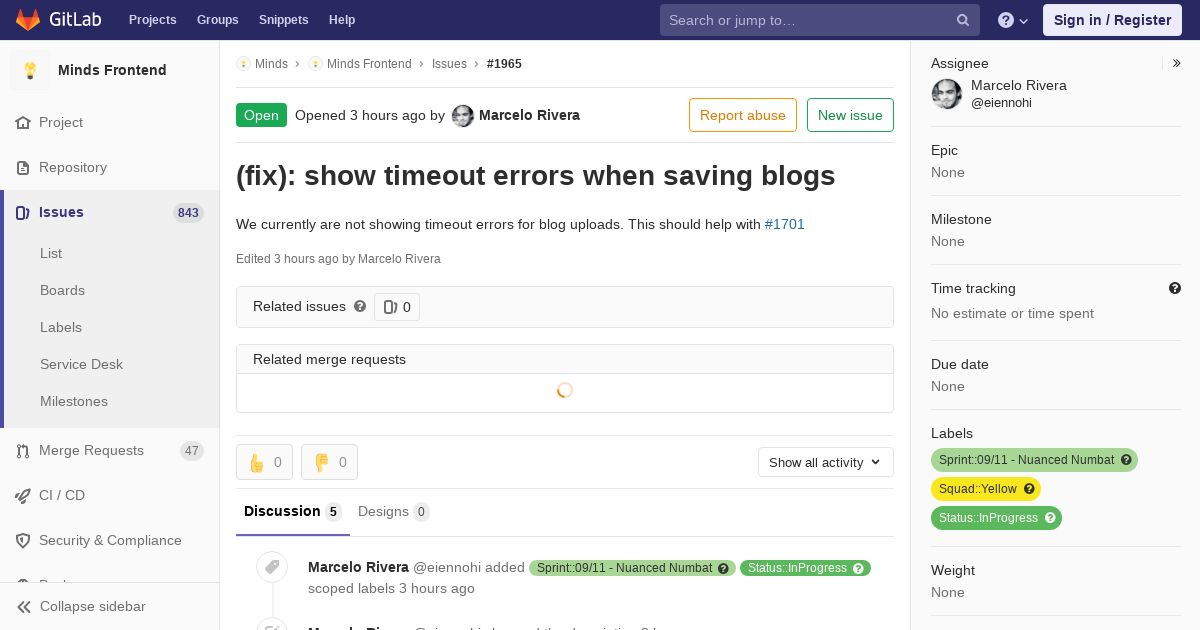Click help icon on discussion Sprint label

(723, 568)
